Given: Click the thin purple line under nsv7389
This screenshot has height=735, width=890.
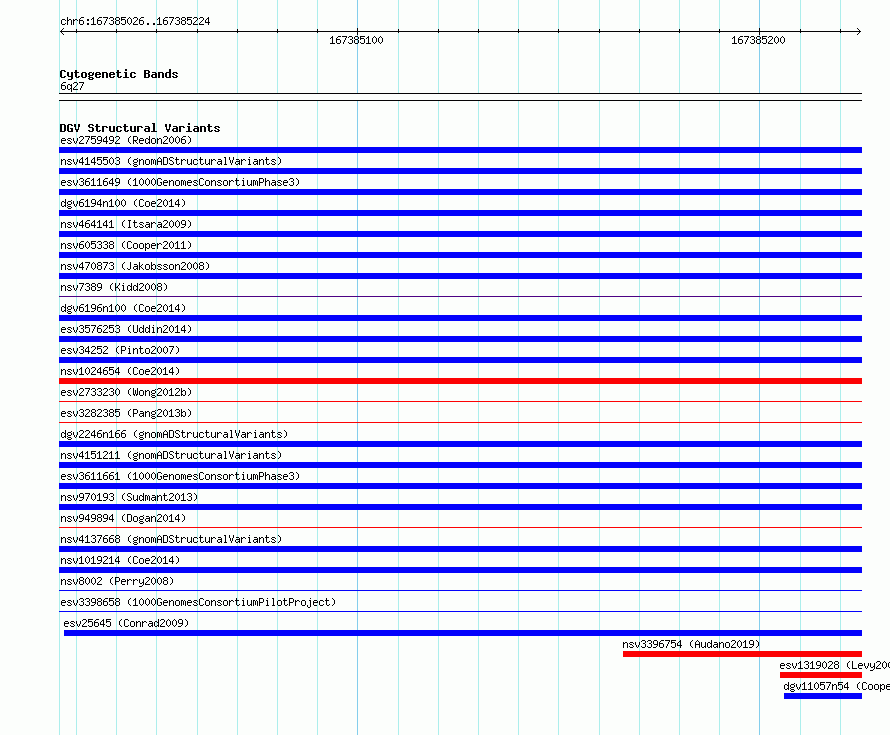Looking at the screenshot, I should (460, 296).
